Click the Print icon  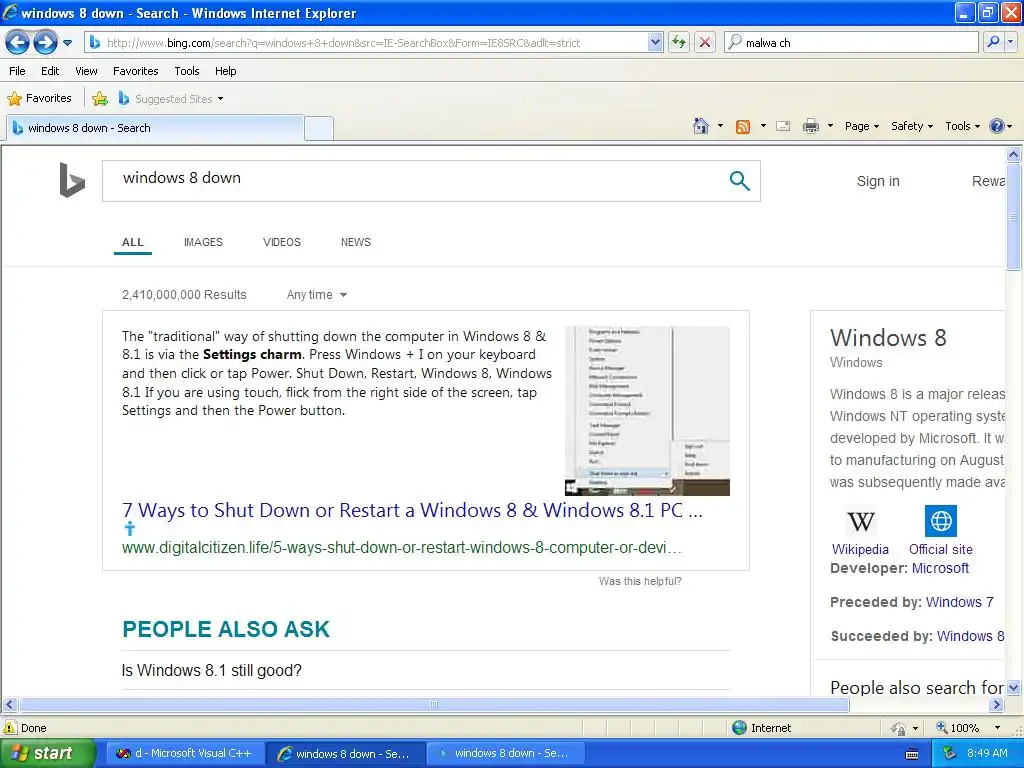pyautogui.click(x=810, y=126)
